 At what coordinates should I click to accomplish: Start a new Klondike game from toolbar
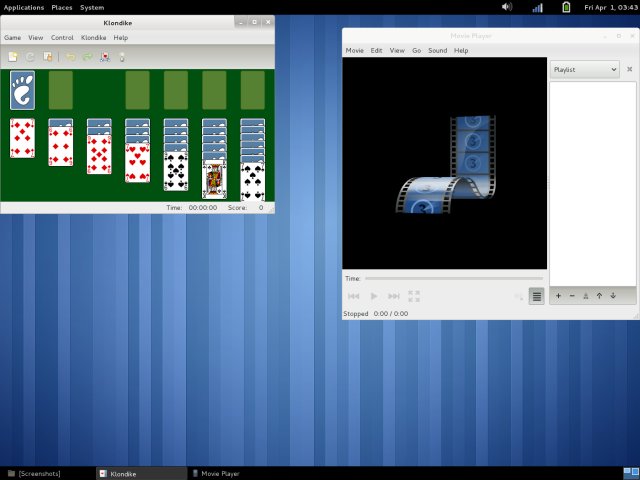(14, 57)
